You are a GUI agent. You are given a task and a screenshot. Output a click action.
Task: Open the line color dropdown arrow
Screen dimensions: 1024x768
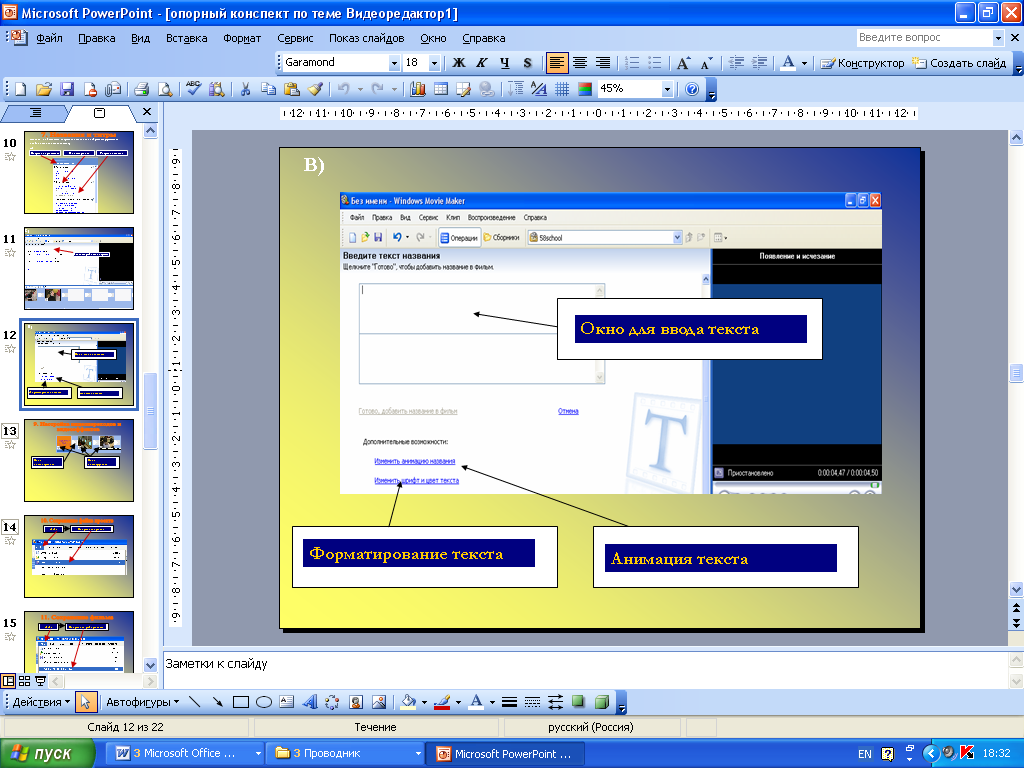(x=458, y=702)
